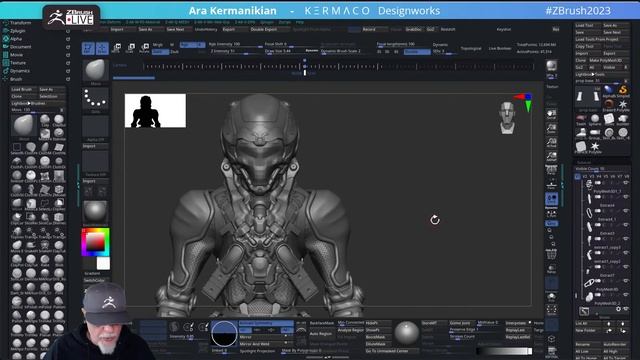Expand the Brush palette
The height and width of the screenshot is (360, 640).
(16, 79)
